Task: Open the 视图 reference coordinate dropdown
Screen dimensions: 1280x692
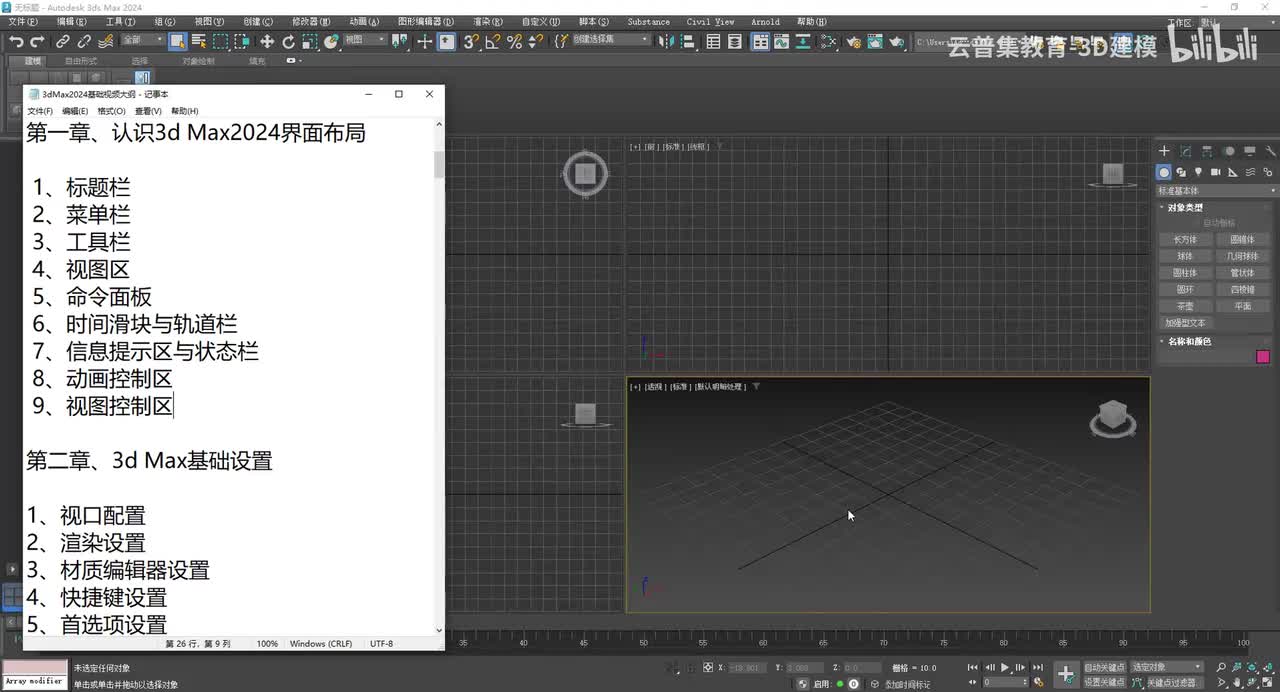Action: (x=365, y=41)
